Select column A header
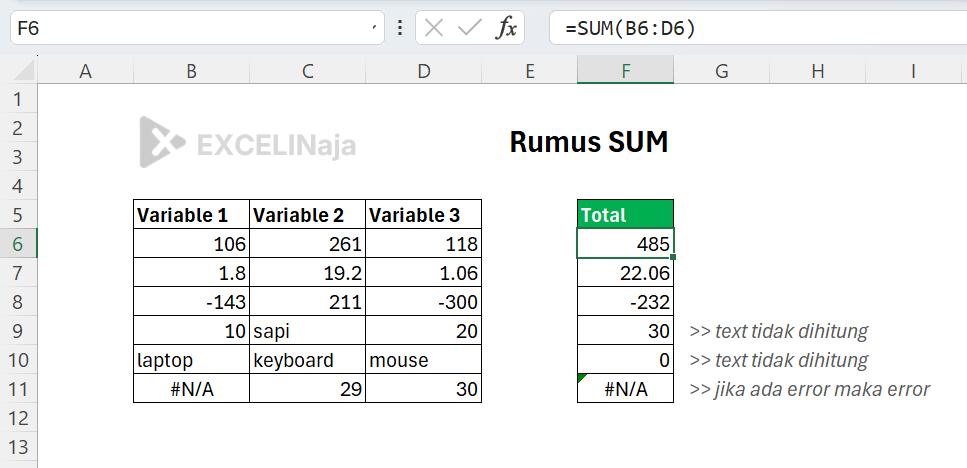 pos(86,72)
